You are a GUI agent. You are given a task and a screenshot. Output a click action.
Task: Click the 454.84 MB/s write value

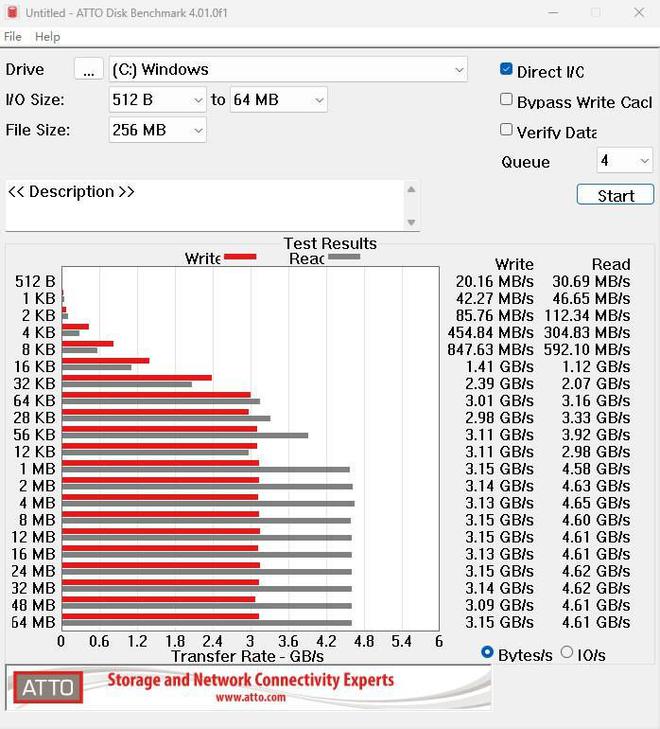tap(490, 333)
